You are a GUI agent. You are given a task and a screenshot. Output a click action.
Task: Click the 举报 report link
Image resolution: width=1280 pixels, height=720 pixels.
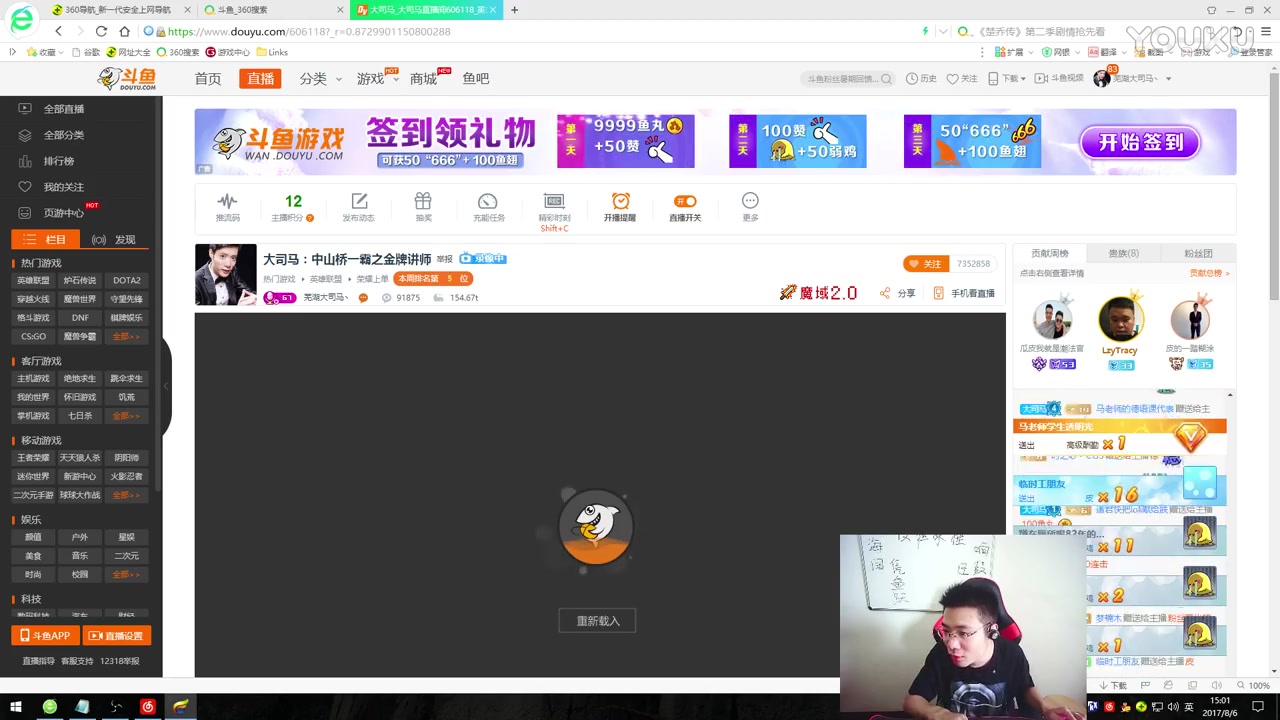[444, 259]
